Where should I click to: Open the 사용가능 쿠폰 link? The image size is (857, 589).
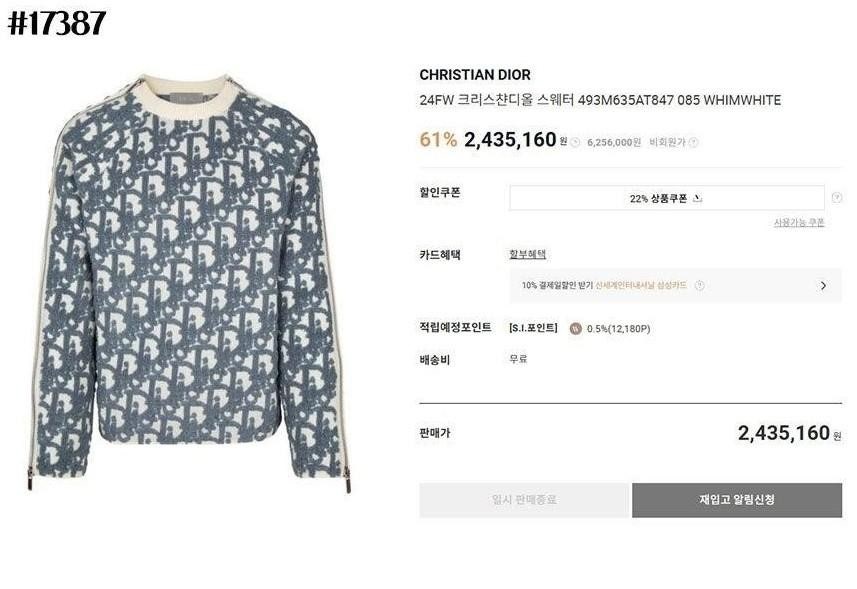click(x=799, y=223)
